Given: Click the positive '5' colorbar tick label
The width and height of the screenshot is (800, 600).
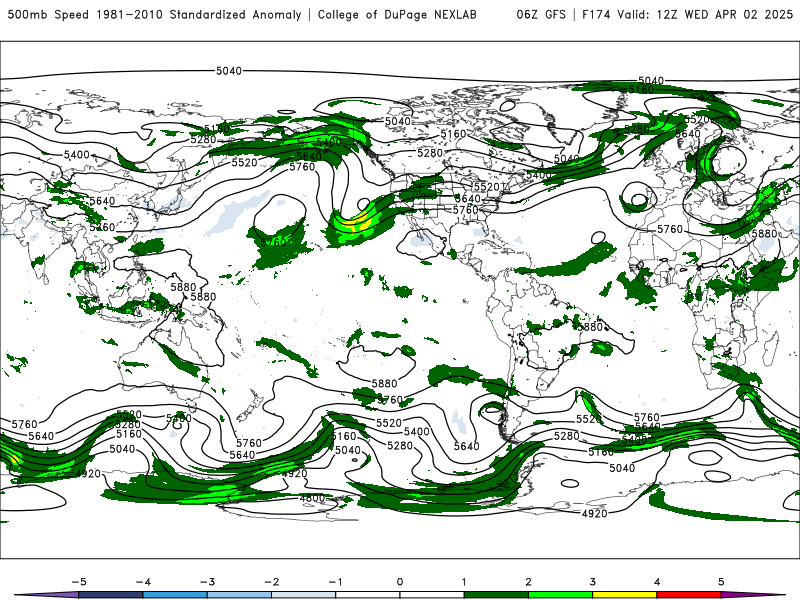Looking at the screenshot, I should tap(721, 582).
